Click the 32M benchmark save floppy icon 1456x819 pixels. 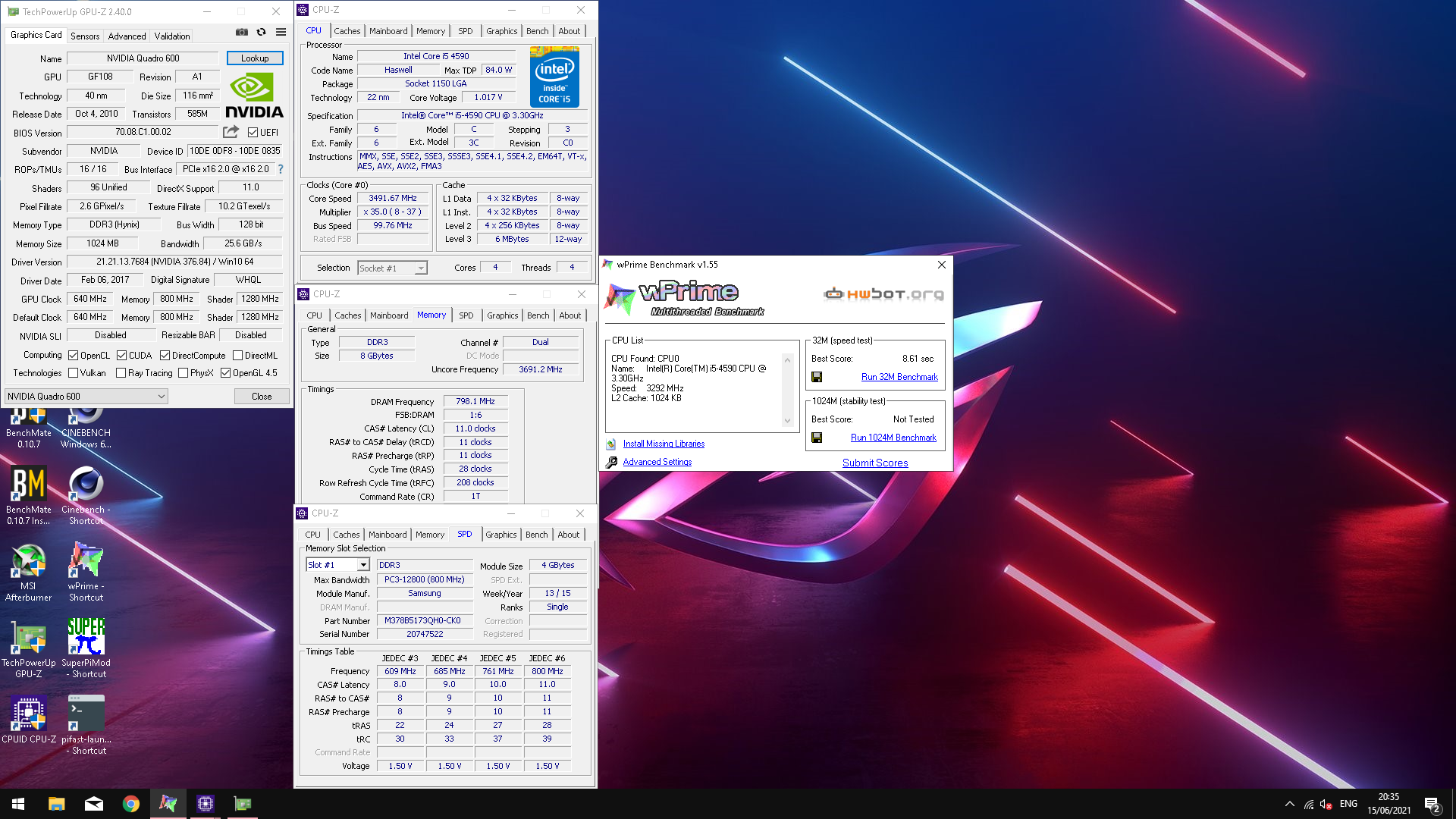pos(817,377)
